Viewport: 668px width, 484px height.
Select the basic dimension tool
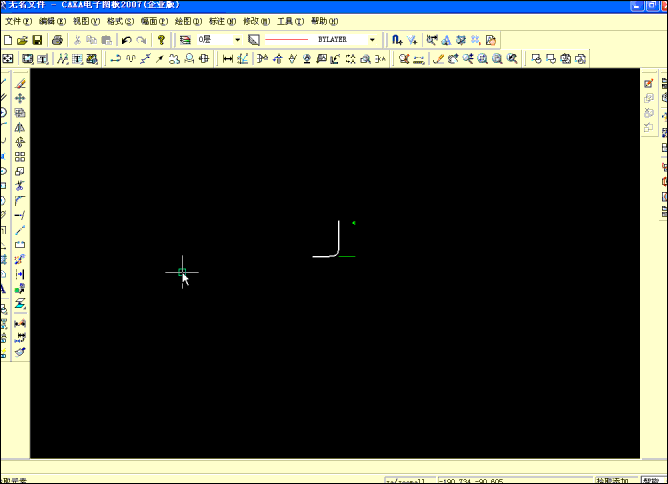[x=228, y=59]
